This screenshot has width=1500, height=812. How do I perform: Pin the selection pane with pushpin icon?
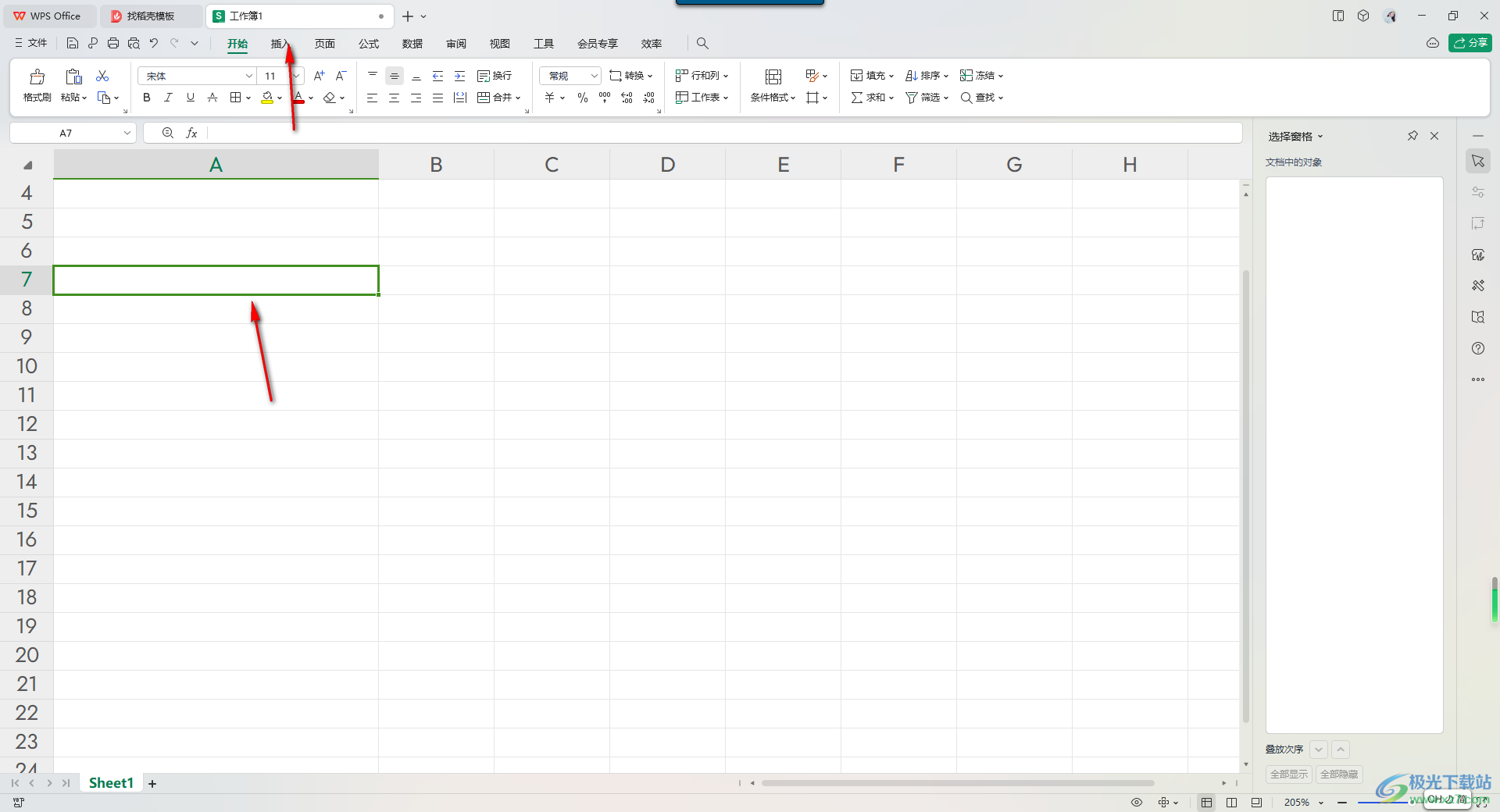[1412, 136]
